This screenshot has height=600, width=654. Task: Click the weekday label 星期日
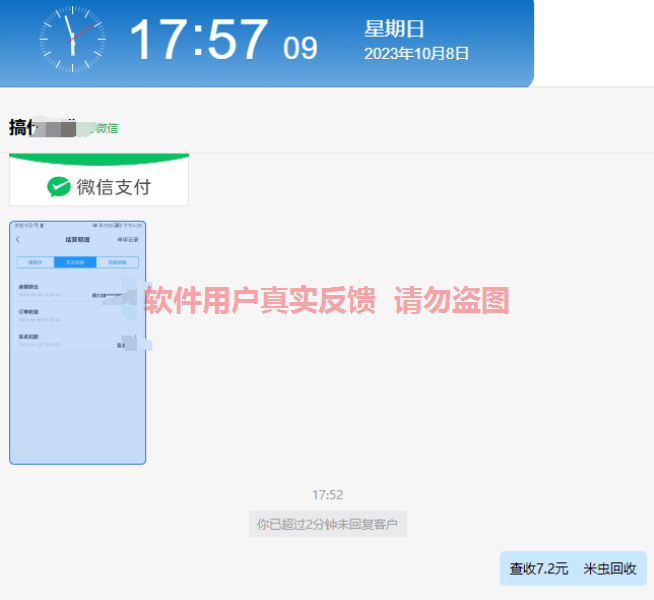[394, 29]
